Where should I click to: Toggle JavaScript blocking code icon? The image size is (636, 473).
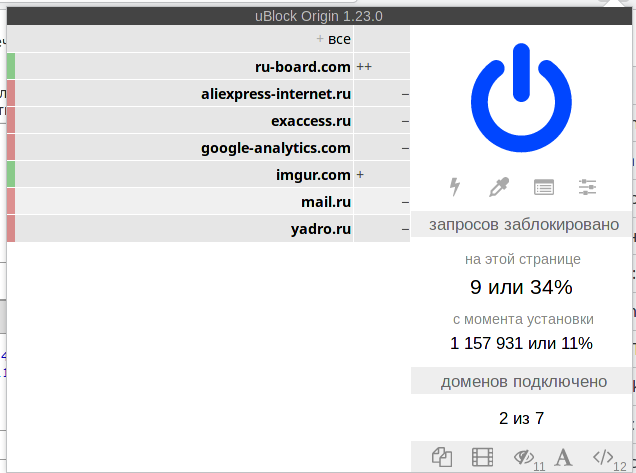pos(603,457)
